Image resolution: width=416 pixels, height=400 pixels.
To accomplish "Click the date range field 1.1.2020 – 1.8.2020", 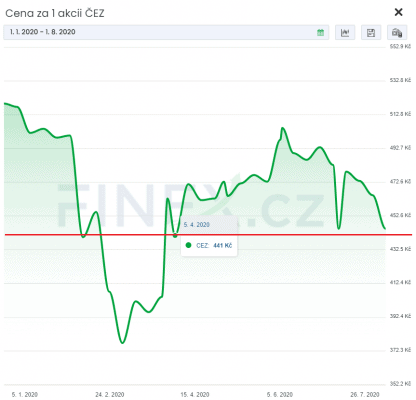I will pyautogui.click(x=166, y=32).
